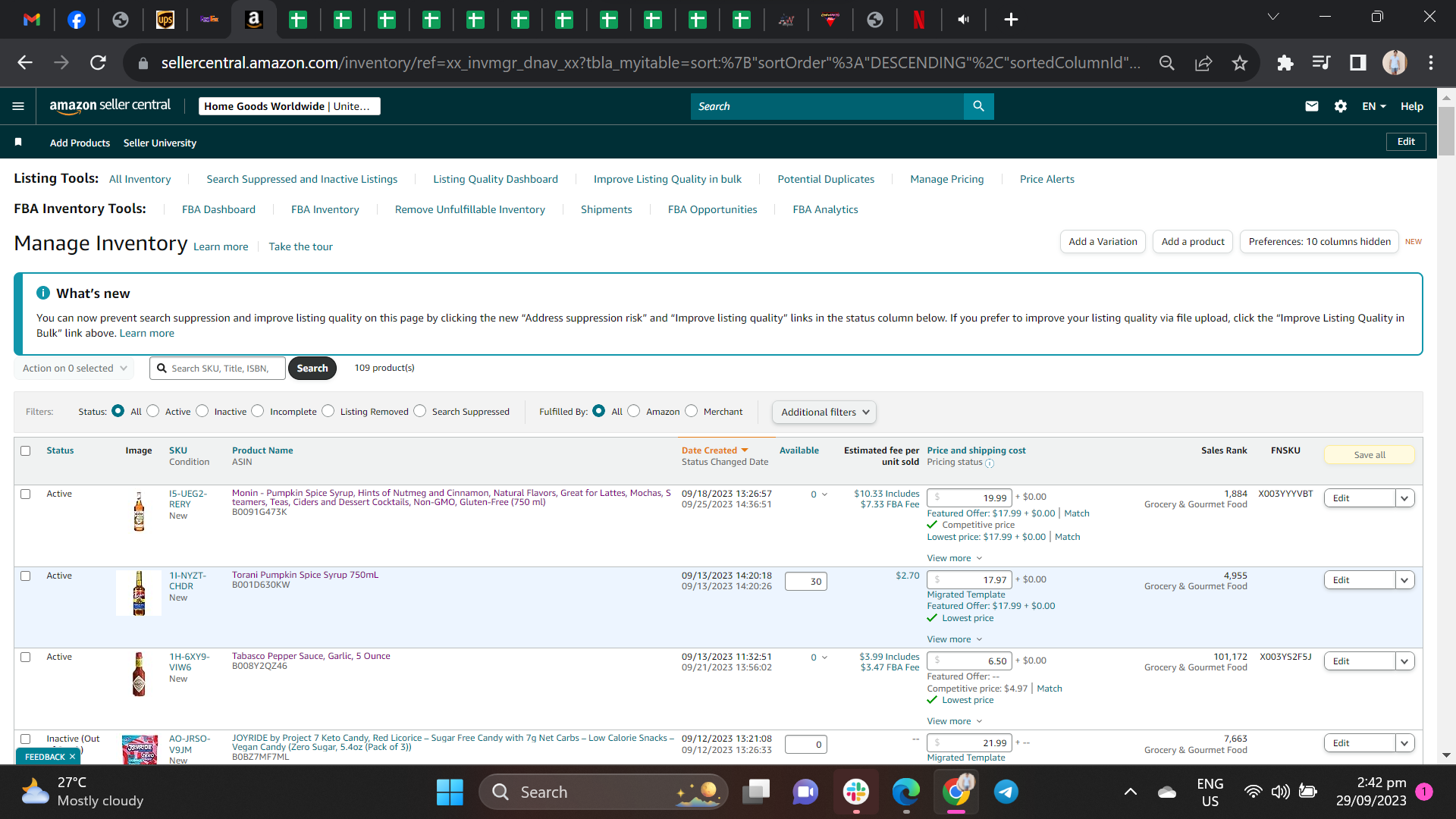Open a new browser tab
Viewport: 1456px width, 819px height.
click(1011, 20)
